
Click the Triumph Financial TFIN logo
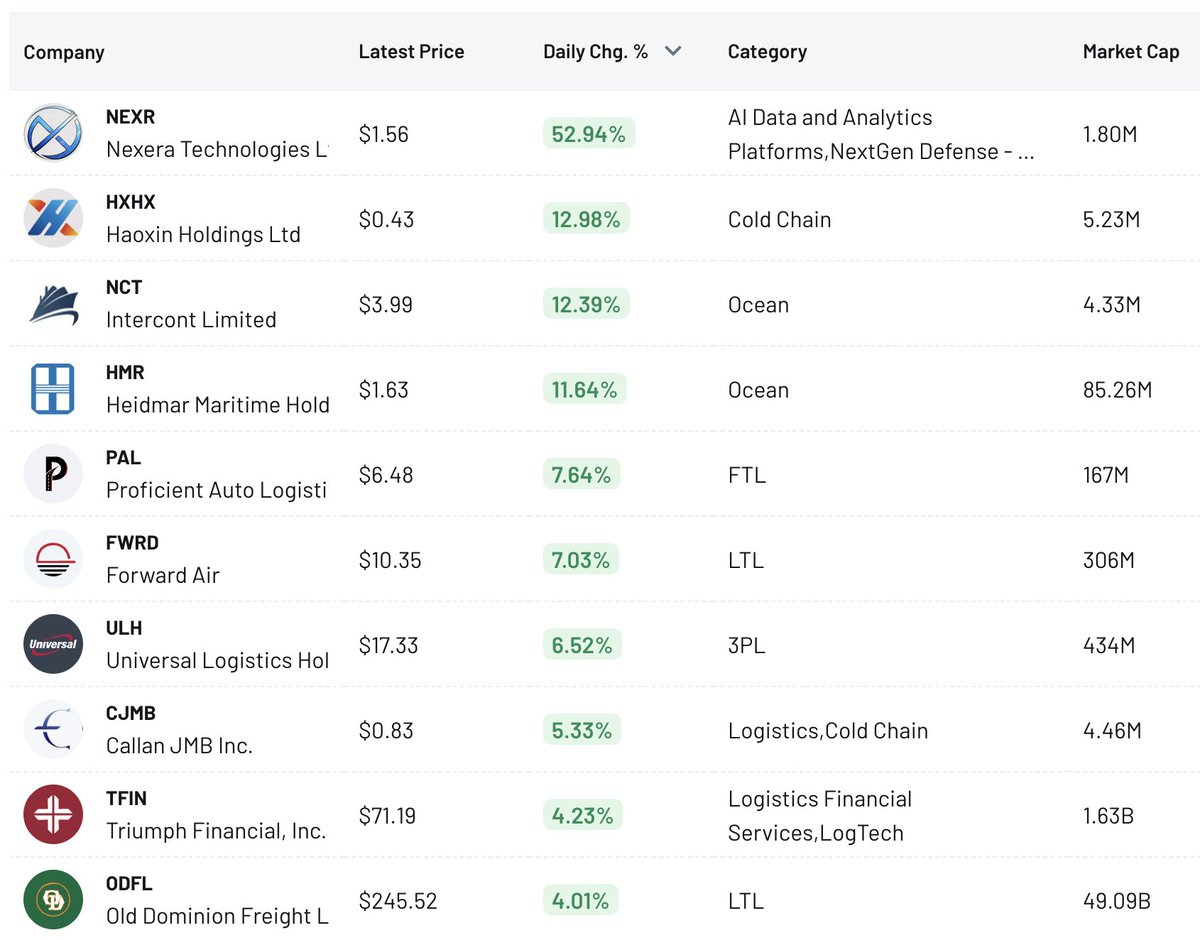click(x=53, y=815)
